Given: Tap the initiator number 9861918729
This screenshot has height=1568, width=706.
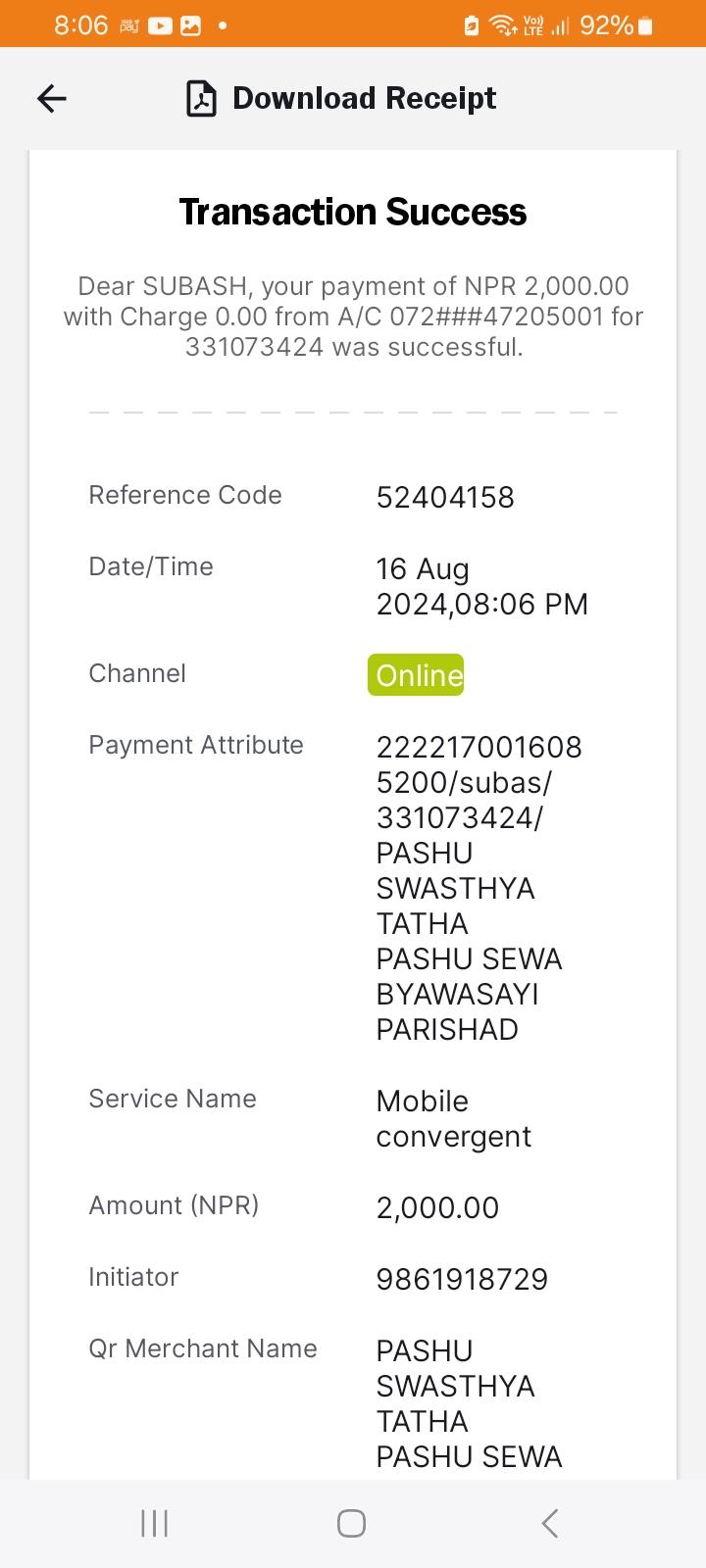Looking at the screenshot, I should coord(462,1279).
